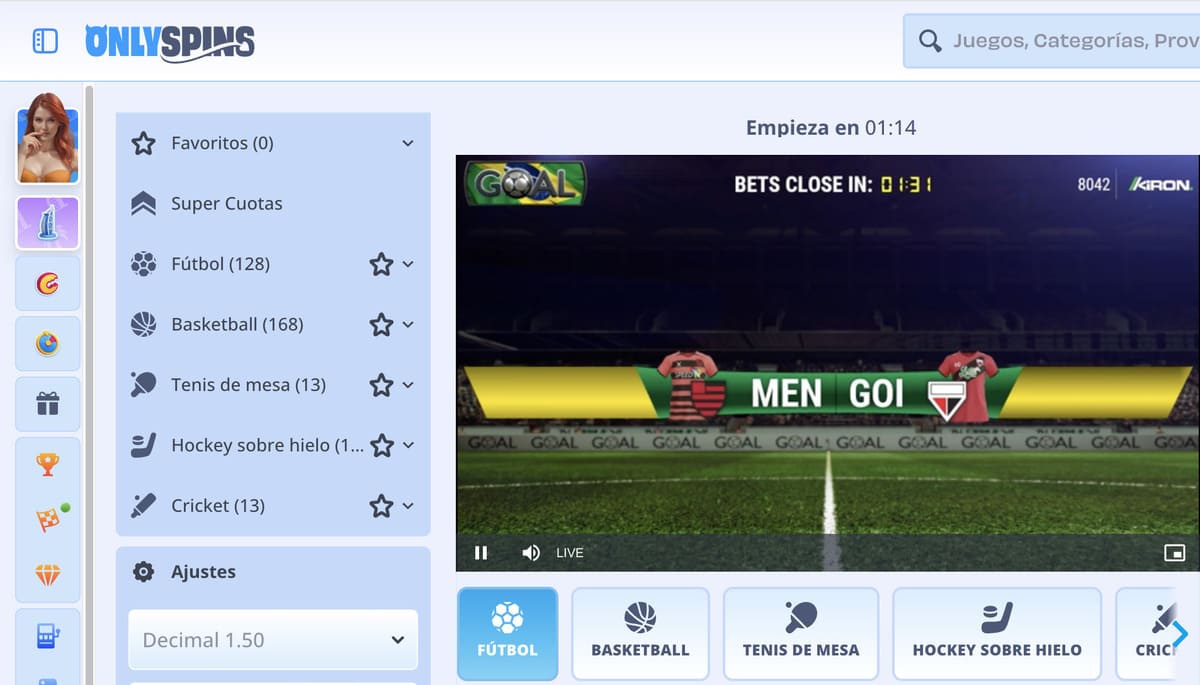
Task: Click the OnlySpins logo
Action: 170,42
